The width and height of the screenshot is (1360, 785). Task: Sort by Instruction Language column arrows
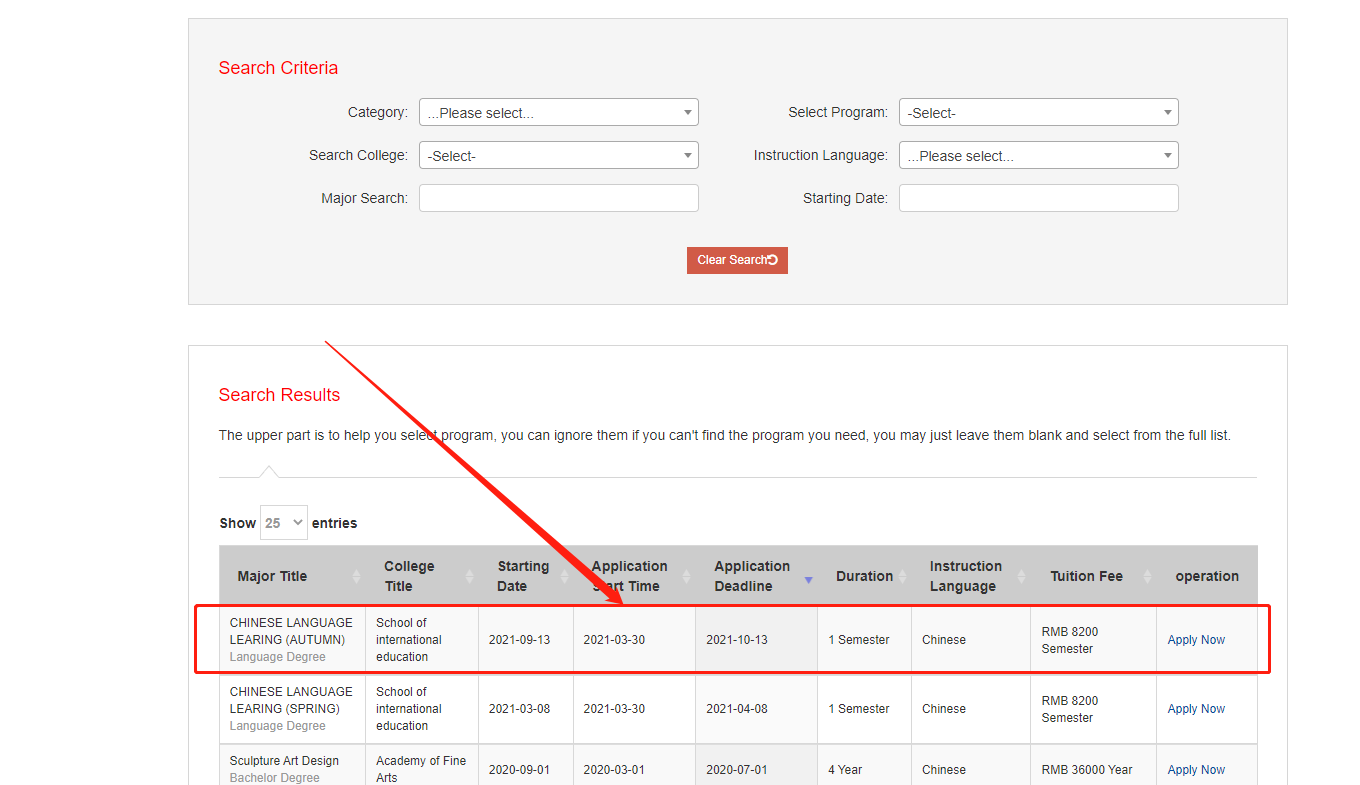1021,577
